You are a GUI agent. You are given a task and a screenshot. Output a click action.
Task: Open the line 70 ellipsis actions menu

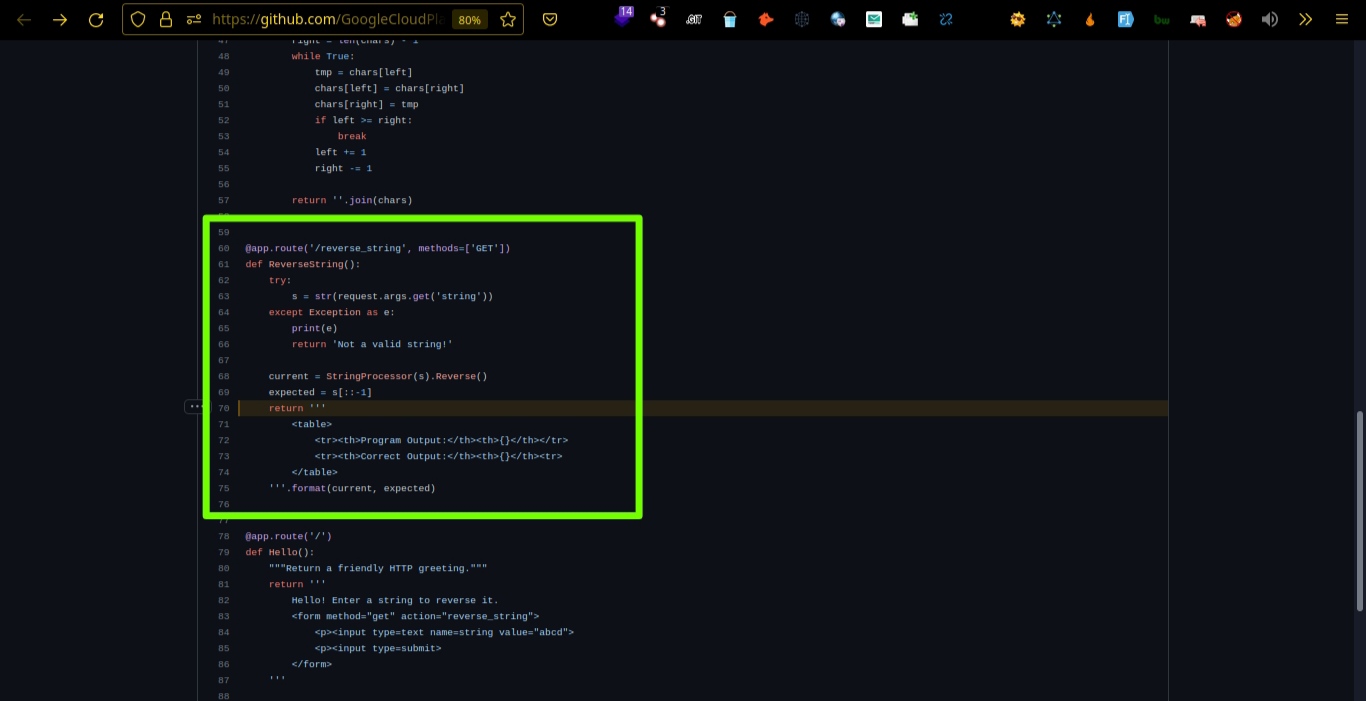[x=195, y=407]
